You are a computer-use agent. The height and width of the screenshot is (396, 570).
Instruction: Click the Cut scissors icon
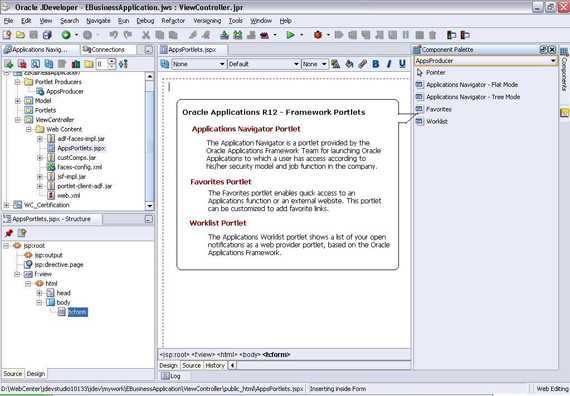point(146,35)
